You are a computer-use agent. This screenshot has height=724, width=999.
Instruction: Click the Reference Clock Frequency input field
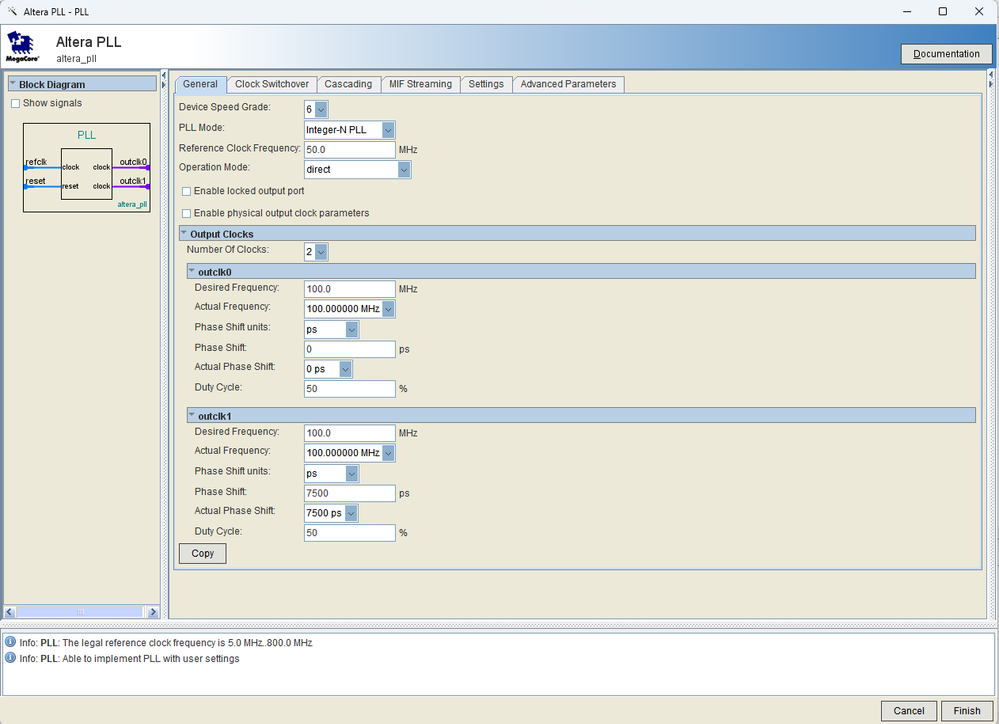349,150
